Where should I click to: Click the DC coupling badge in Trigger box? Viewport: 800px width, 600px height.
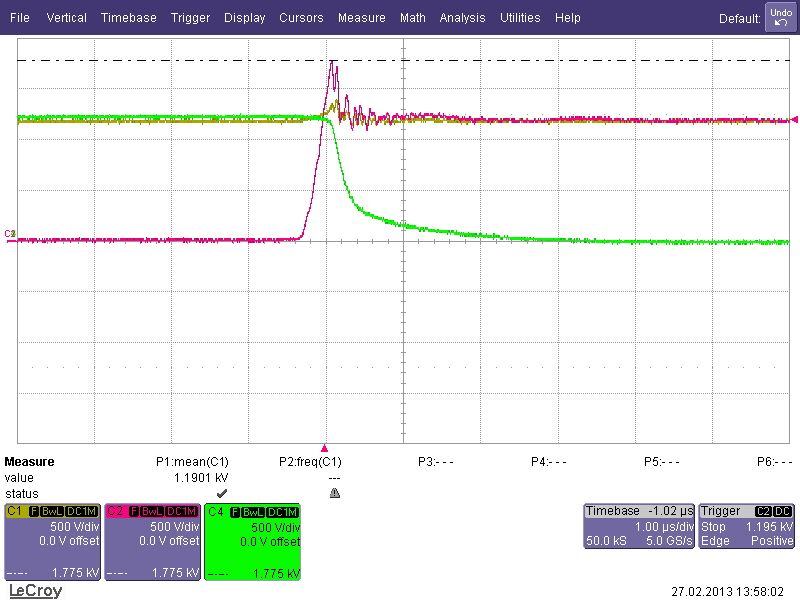tap(782, 511)
